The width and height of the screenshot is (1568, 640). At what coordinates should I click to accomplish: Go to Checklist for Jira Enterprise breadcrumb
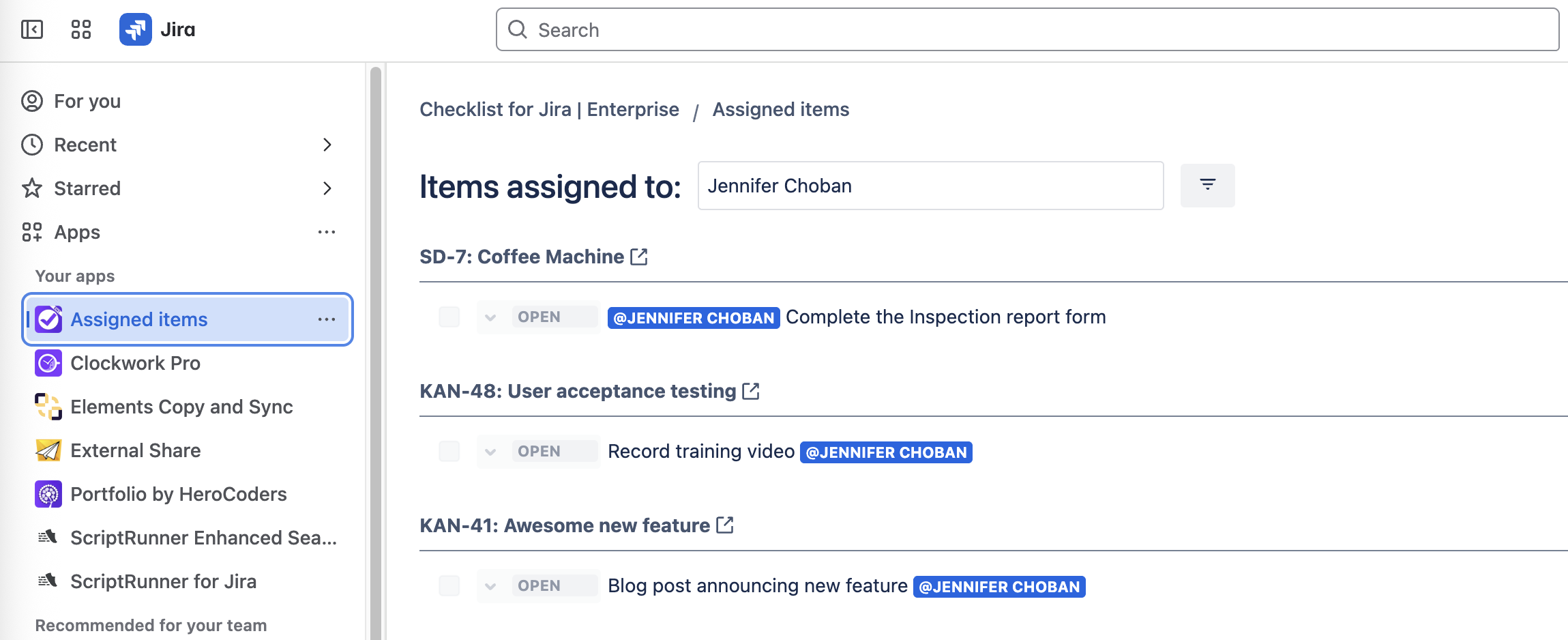click(x=549, y=109)
